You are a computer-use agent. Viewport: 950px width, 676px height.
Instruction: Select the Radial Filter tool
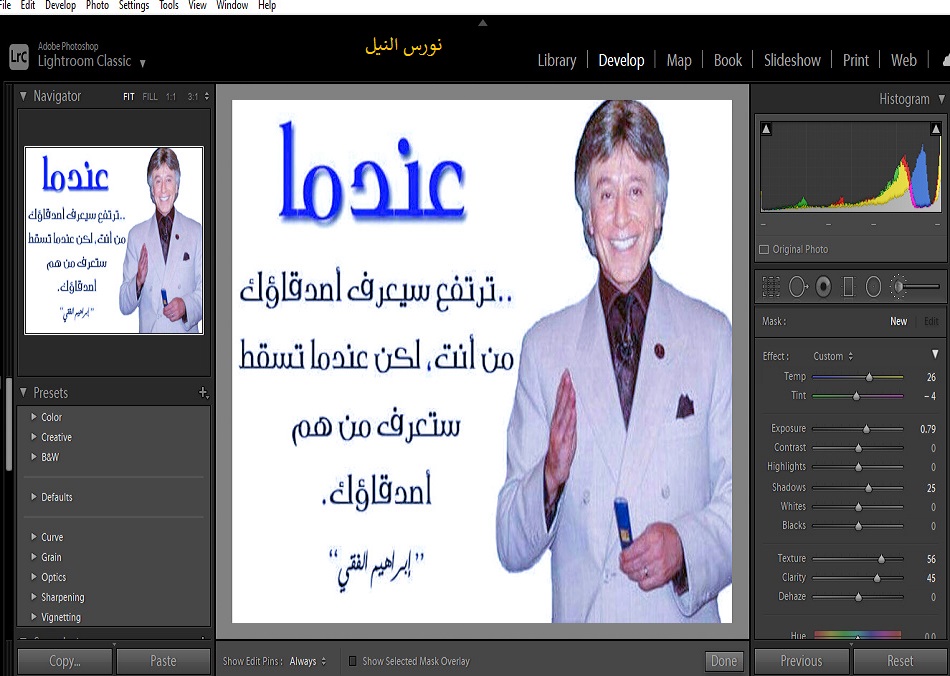pyautogui.click(x=873, y=287)
